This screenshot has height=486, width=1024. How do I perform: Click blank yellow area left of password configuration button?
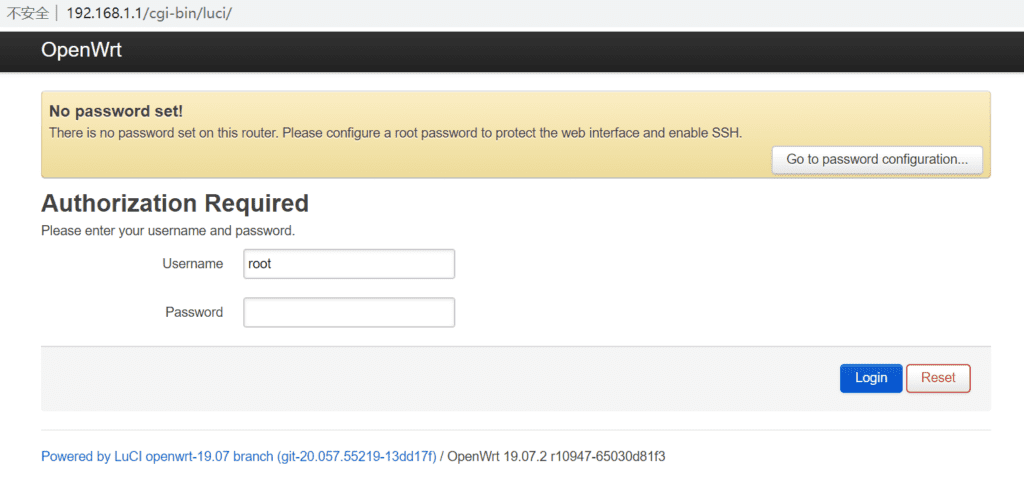(400, 160)
